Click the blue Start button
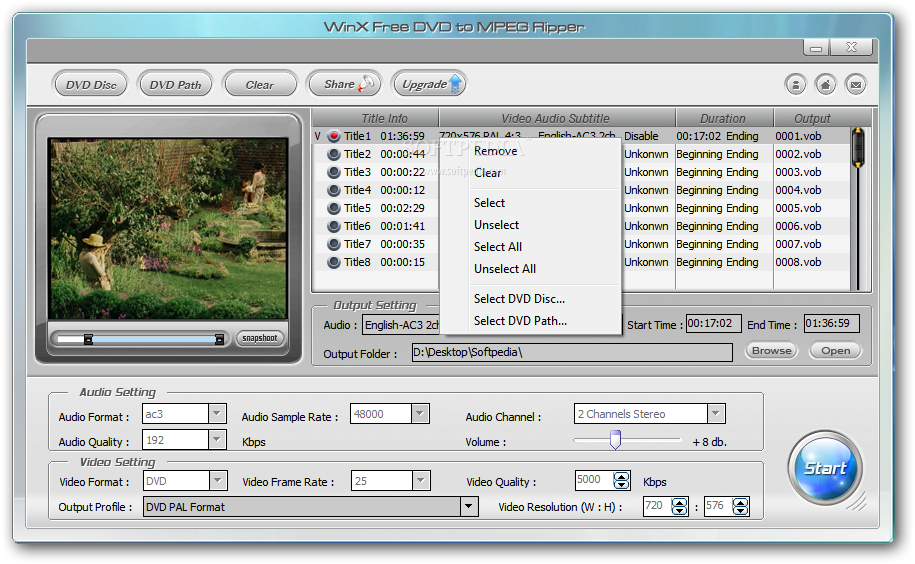915x564 pixels. 825,468
